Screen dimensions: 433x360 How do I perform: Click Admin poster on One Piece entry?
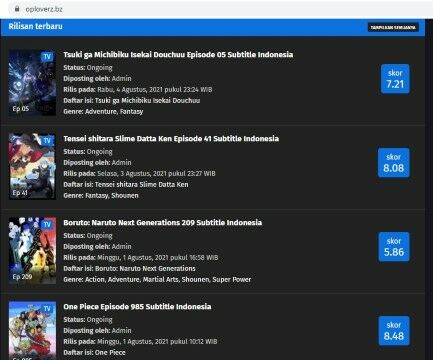coord(121,331)
